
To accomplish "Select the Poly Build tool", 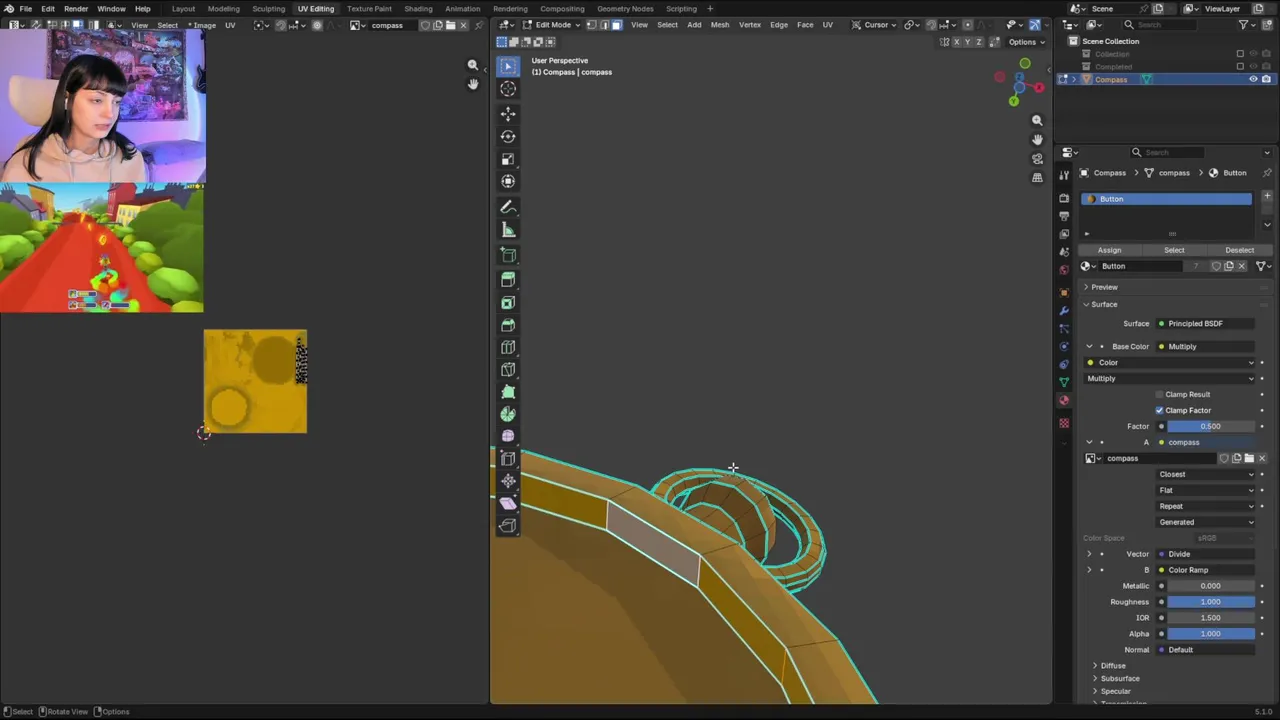I will pos(508,392).
